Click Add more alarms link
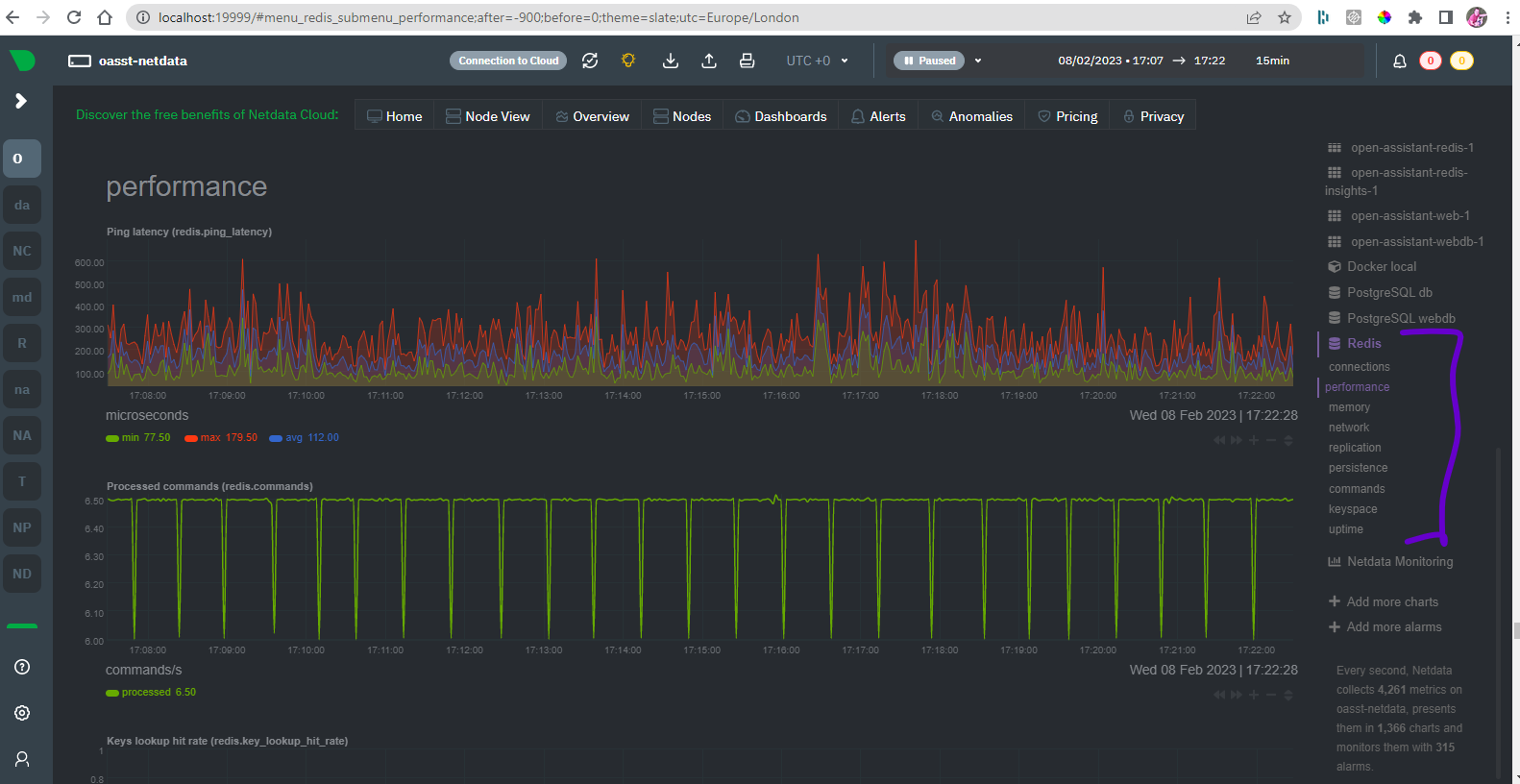The image size is (1520, 784). (1385, 627)
